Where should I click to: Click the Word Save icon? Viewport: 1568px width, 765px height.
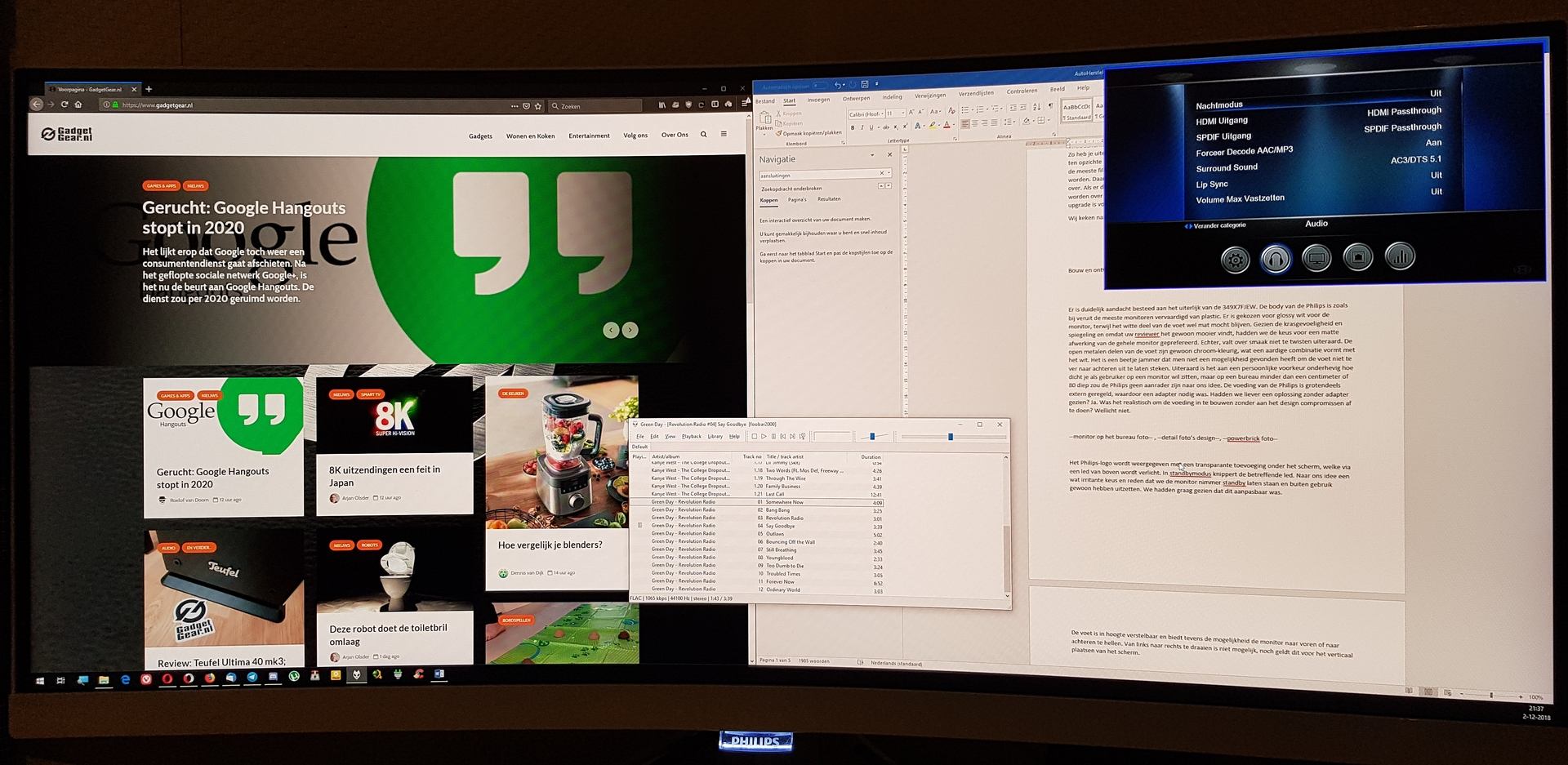(865, 84)
